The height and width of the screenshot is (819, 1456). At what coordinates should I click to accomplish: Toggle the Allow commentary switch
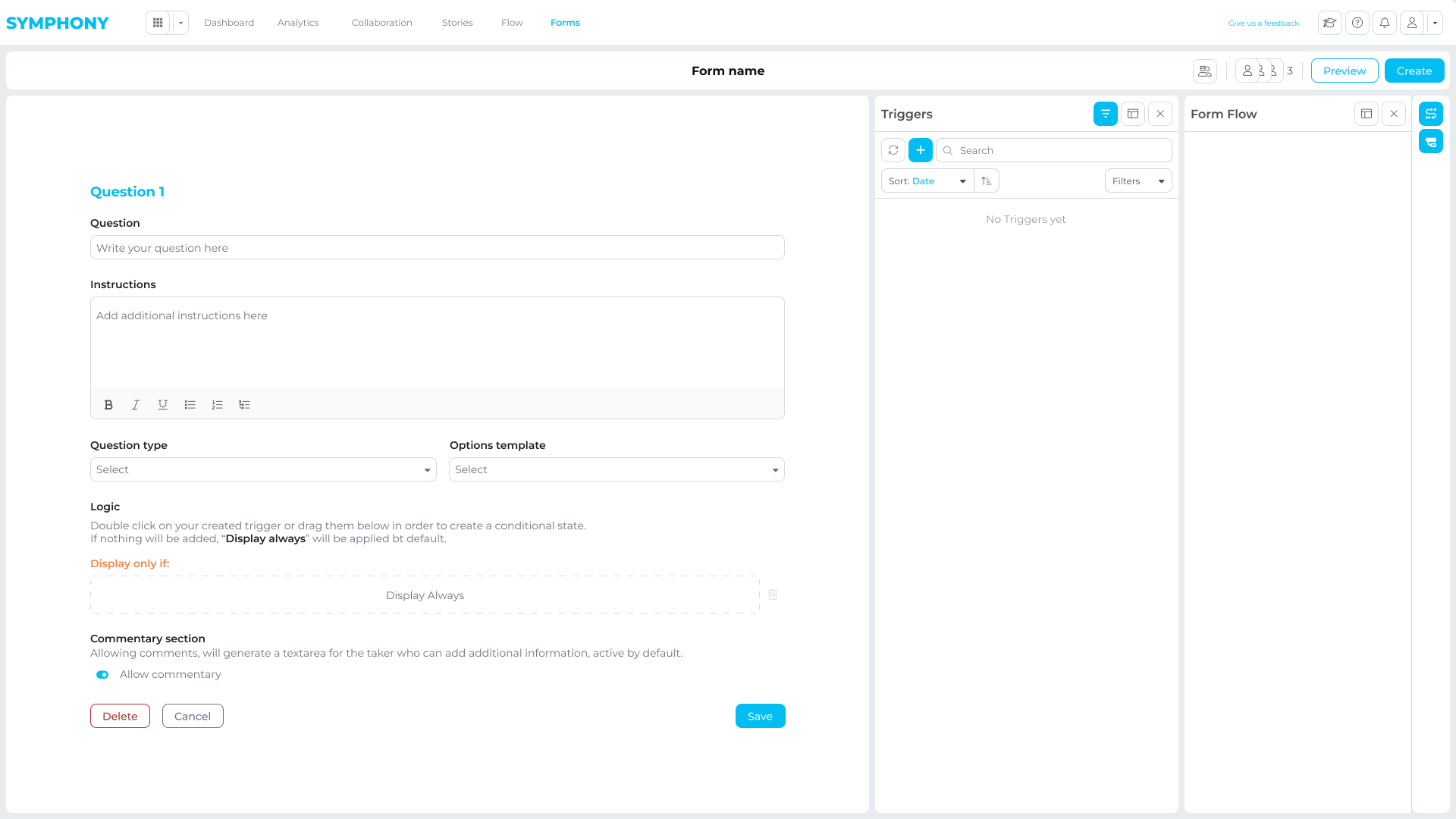click(x=102, y=675)
